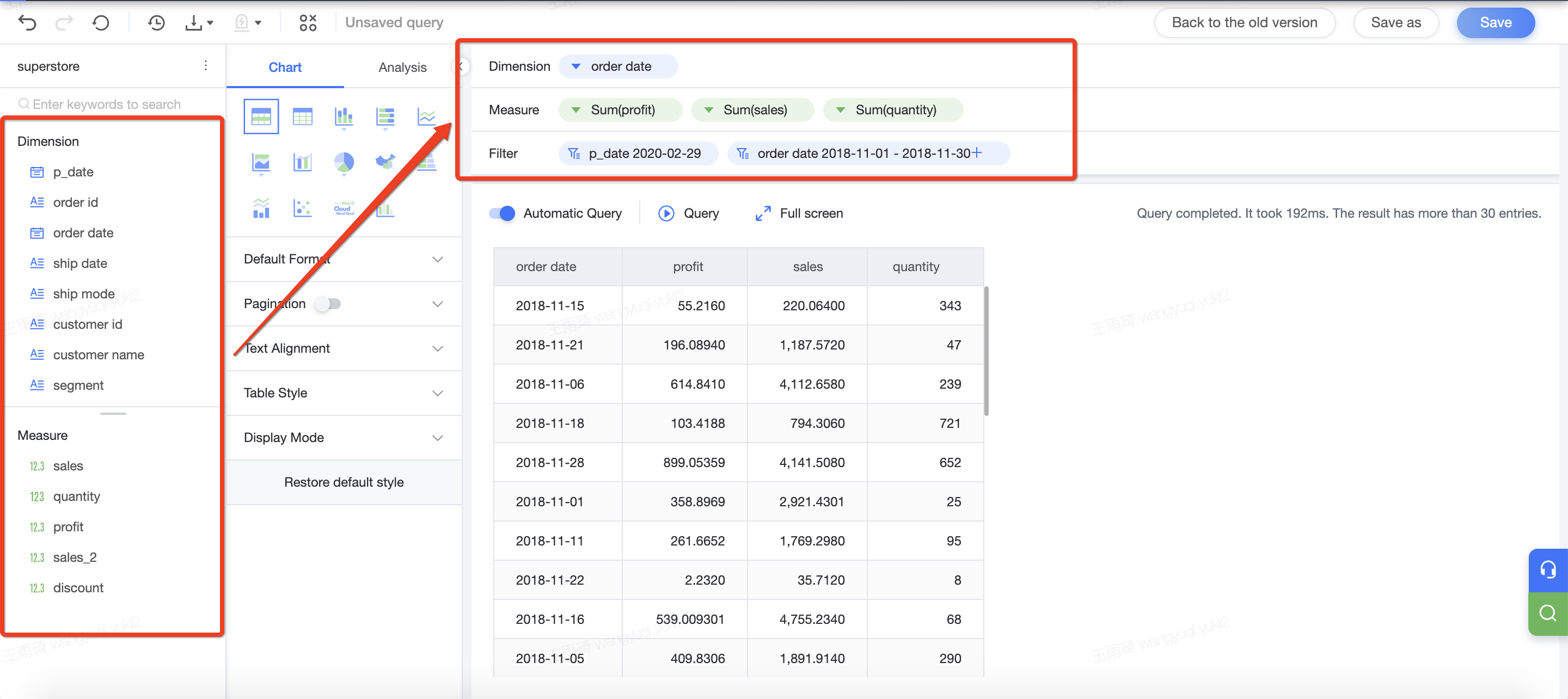Click the customer support headset icon
The height and width of the screenshot is (699, 1568).
coord(1547,570)
